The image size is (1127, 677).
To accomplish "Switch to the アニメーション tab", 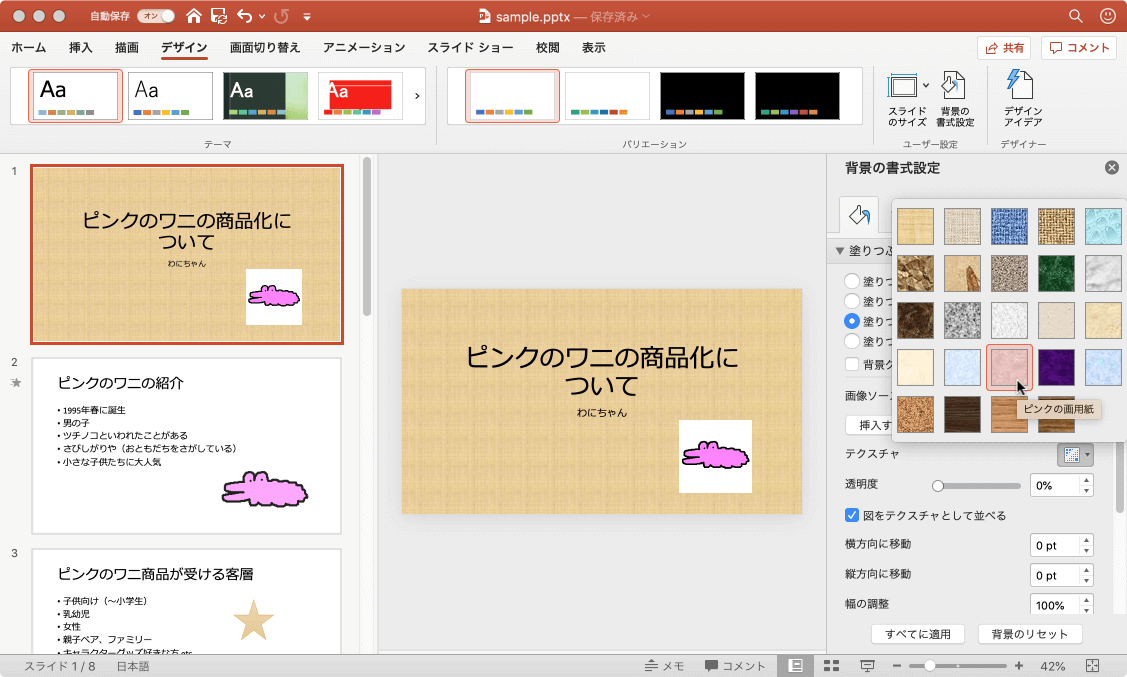I will click(364, 47).
